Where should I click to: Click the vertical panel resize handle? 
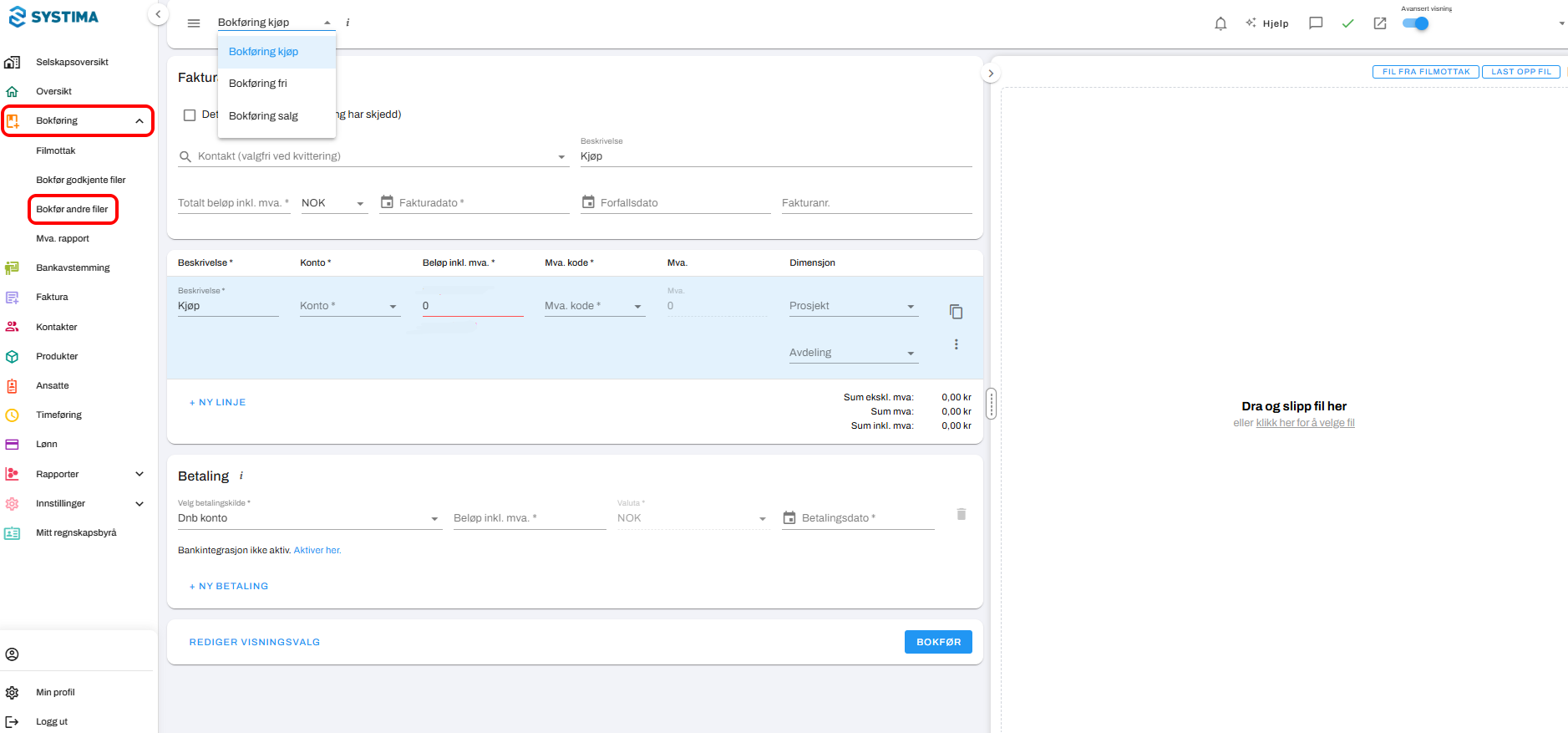[992, 404]
